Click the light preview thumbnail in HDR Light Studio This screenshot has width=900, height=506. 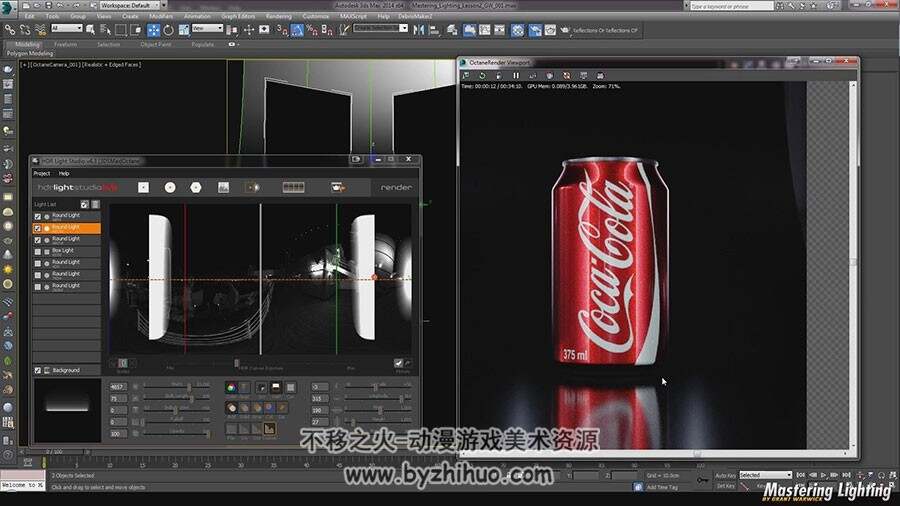coord(67,410)
